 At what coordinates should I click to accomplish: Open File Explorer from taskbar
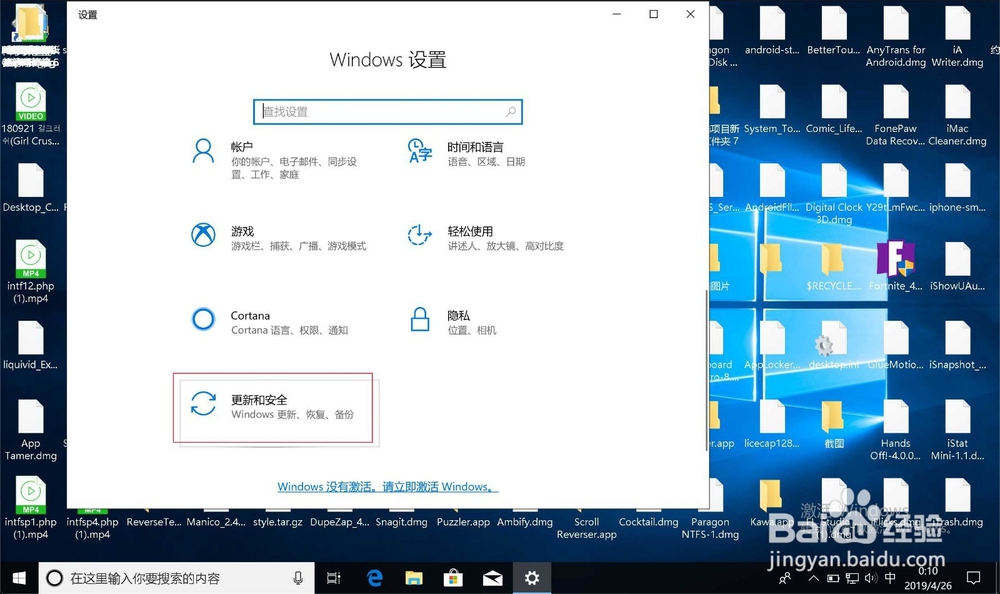(414, 578)
